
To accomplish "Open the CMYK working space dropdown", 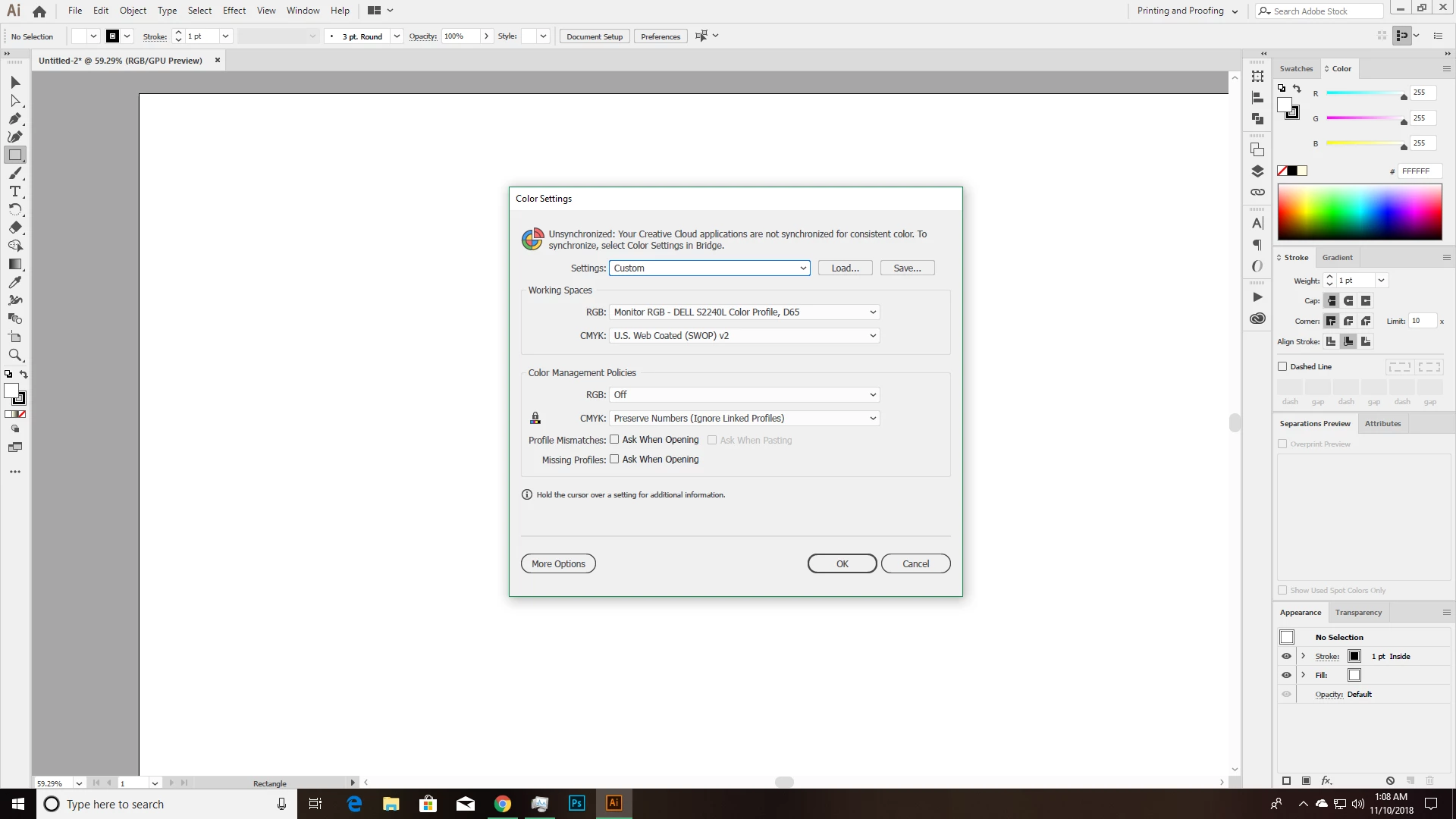I will (744, 336).
